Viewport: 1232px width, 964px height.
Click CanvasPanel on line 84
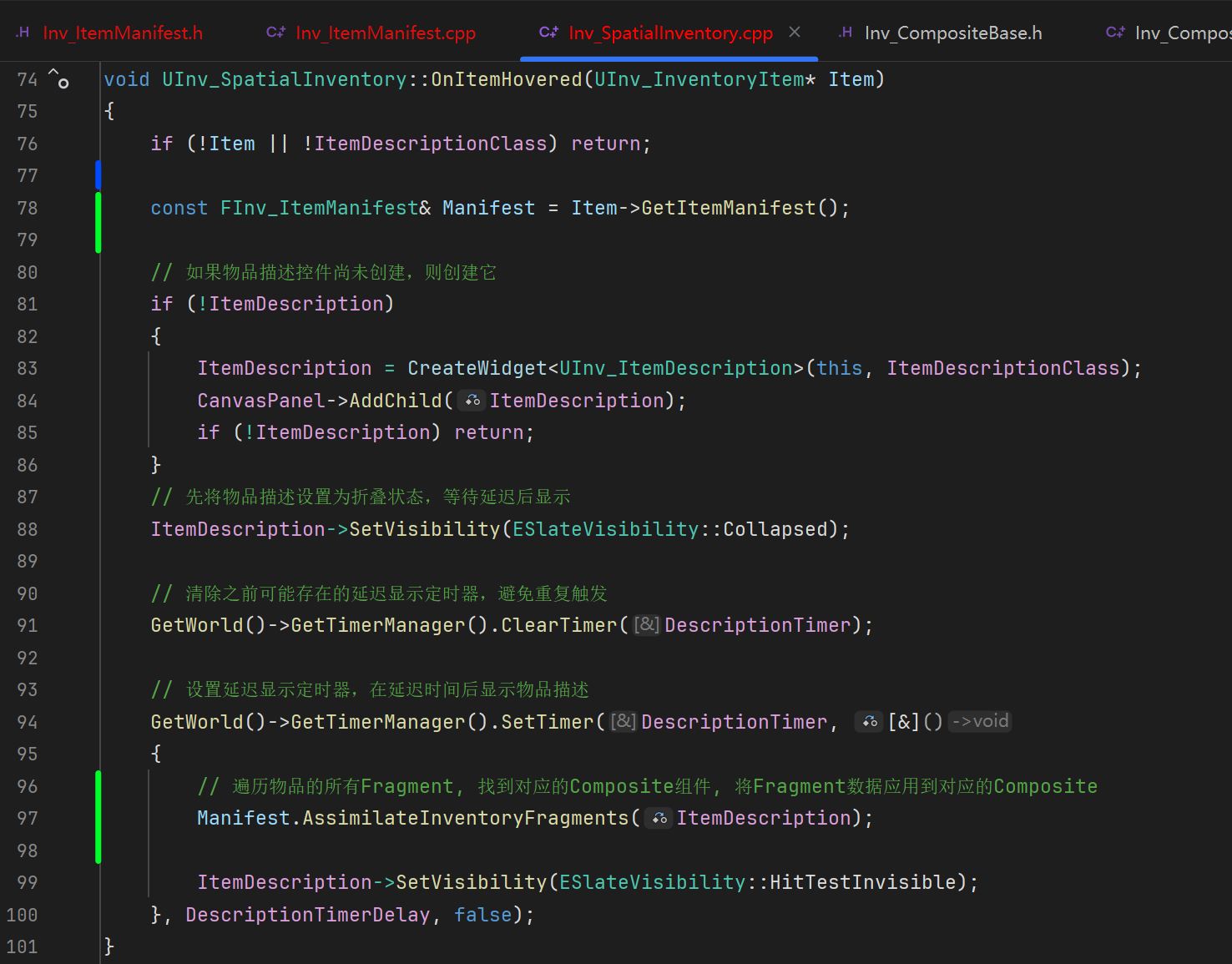261,401
